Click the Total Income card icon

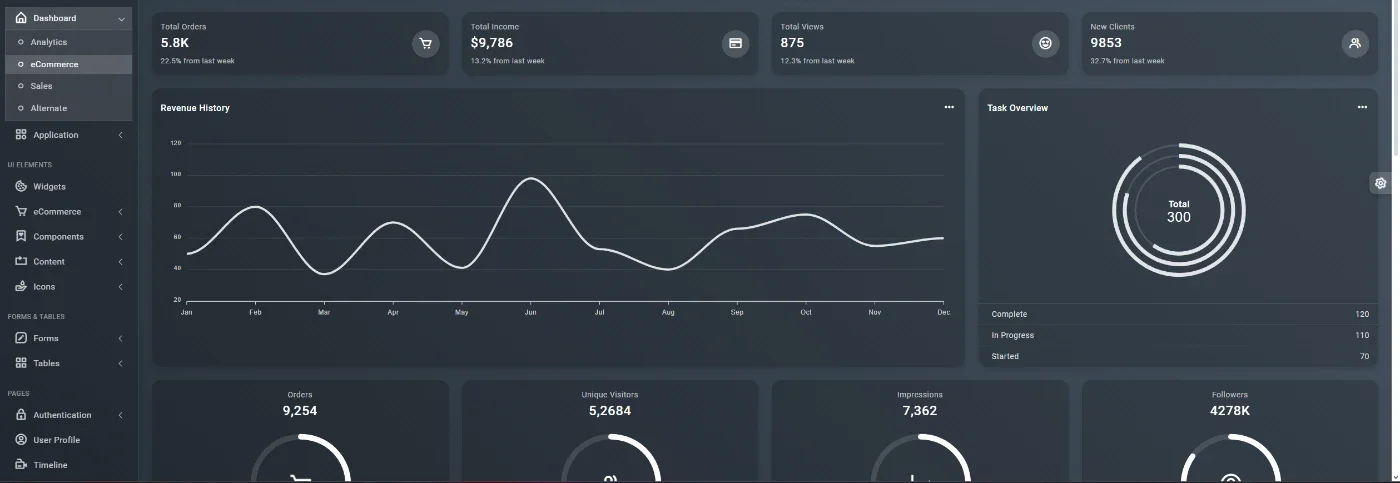point(735,43)
